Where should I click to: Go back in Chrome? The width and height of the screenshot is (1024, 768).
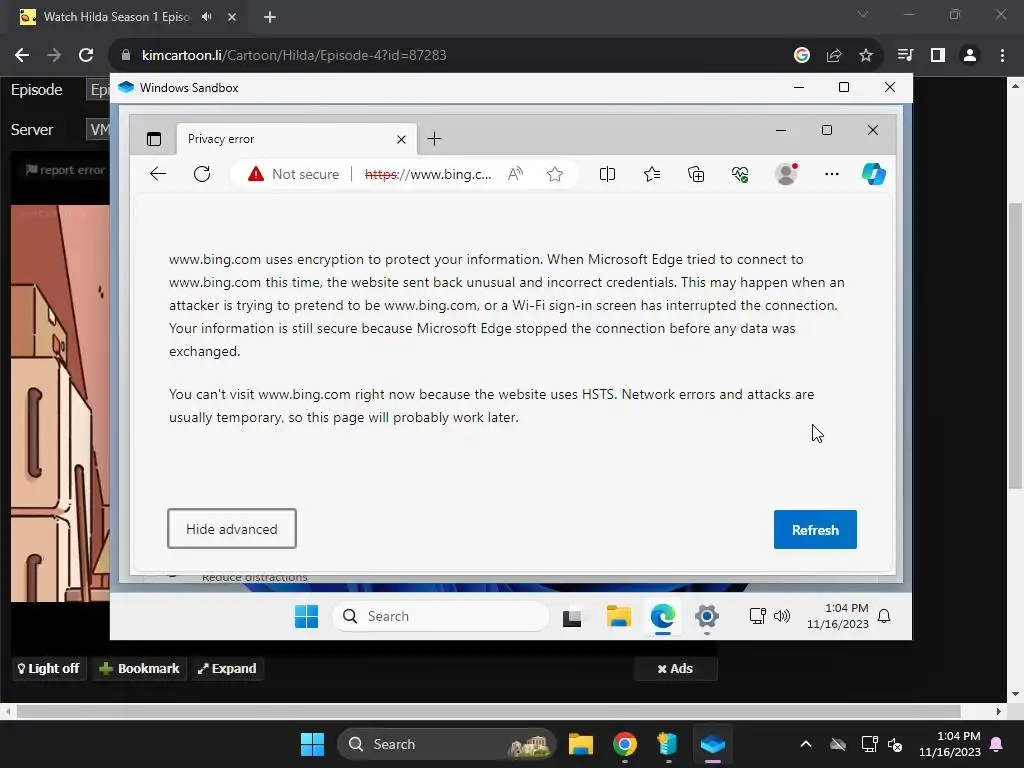point(22,55)
